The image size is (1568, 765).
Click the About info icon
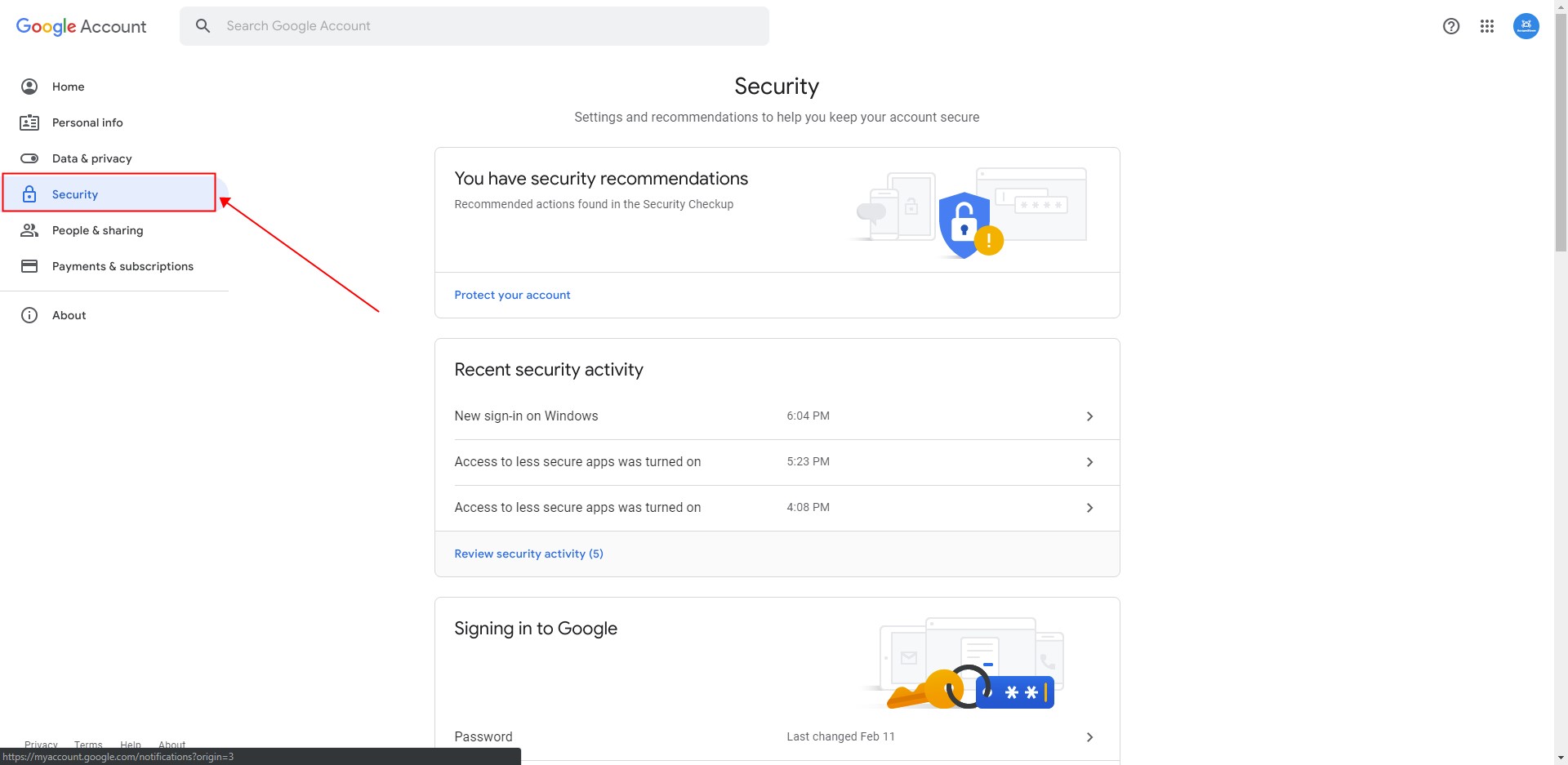(x=29, y=315)
